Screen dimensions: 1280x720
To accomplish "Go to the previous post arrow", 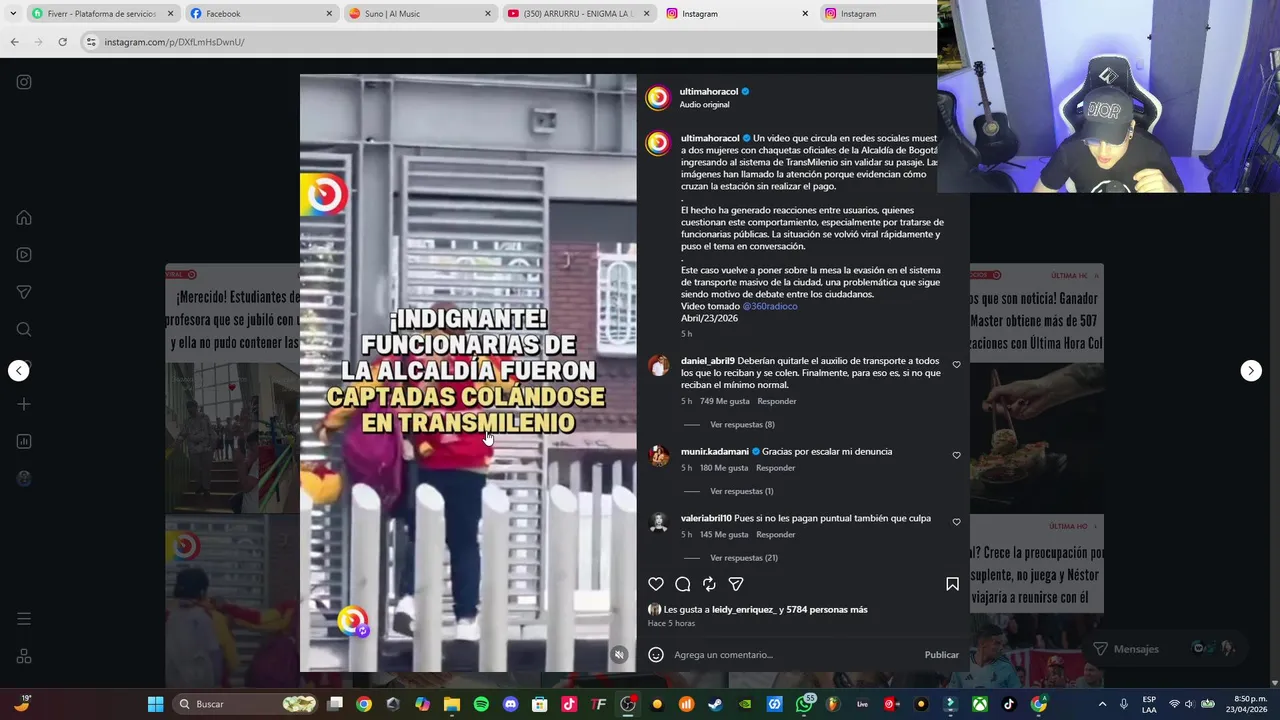I will click(x=19, y=371).
